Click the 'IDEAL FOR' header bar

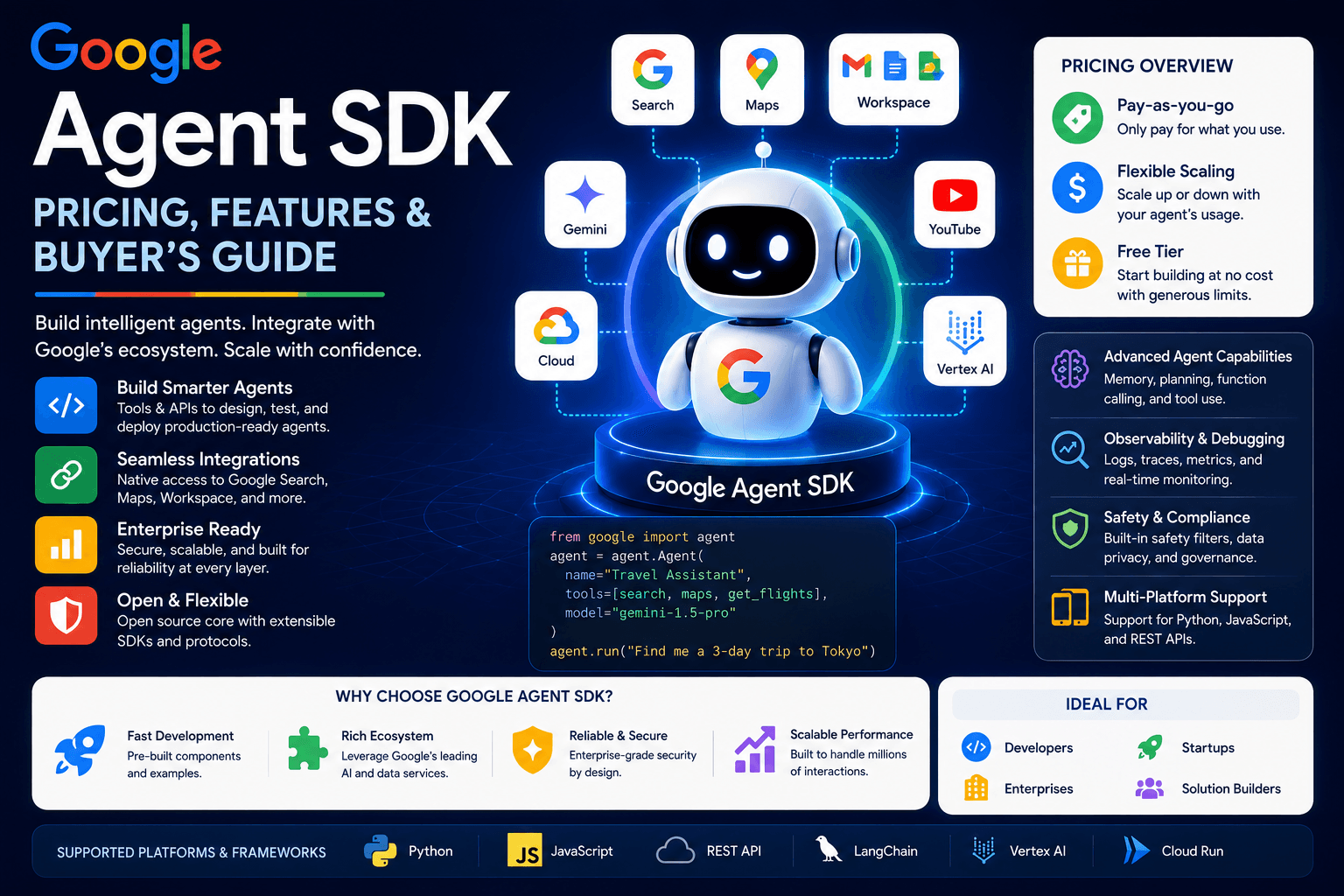pos(1125,704)
